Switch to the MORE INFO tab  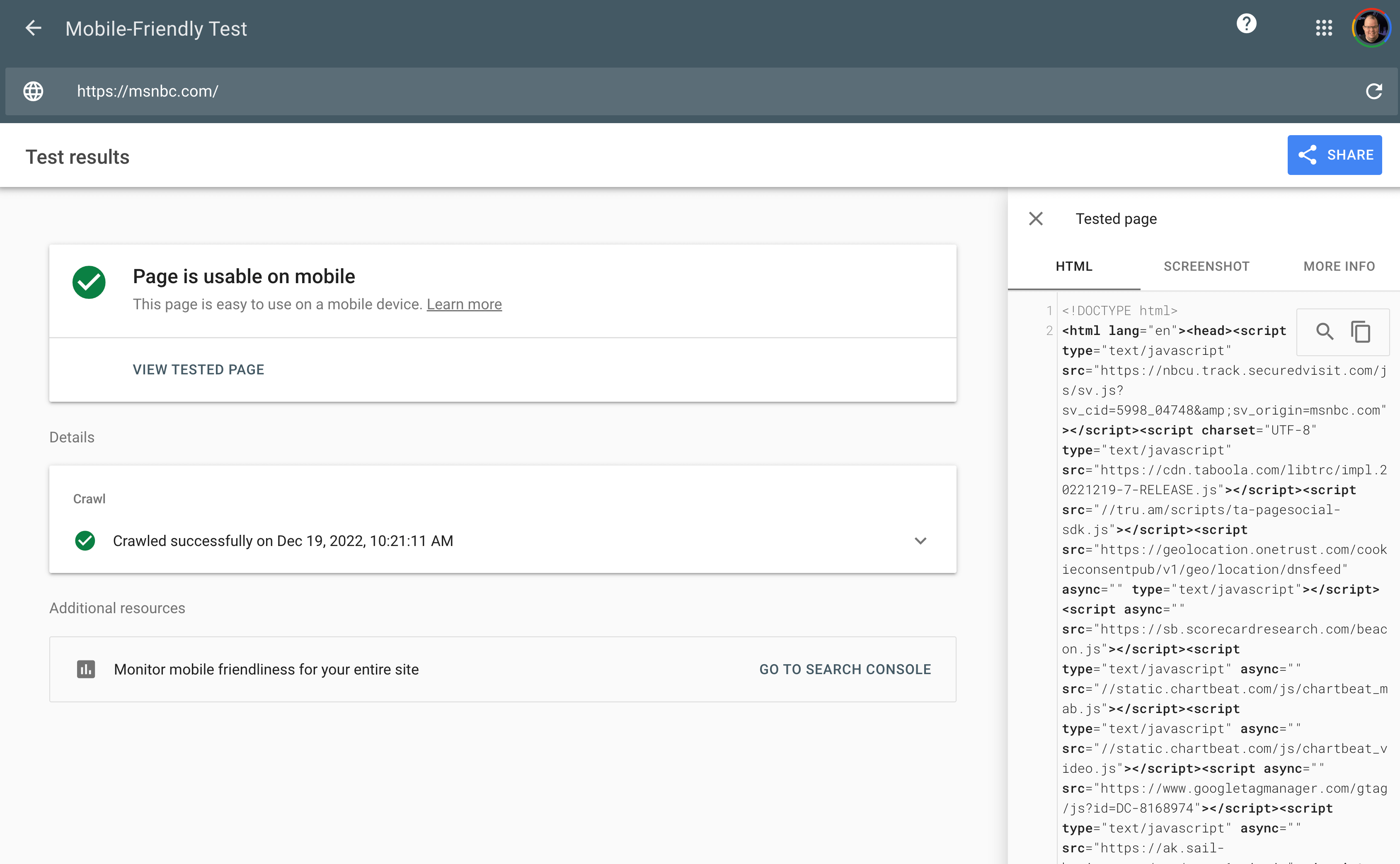1338,266
